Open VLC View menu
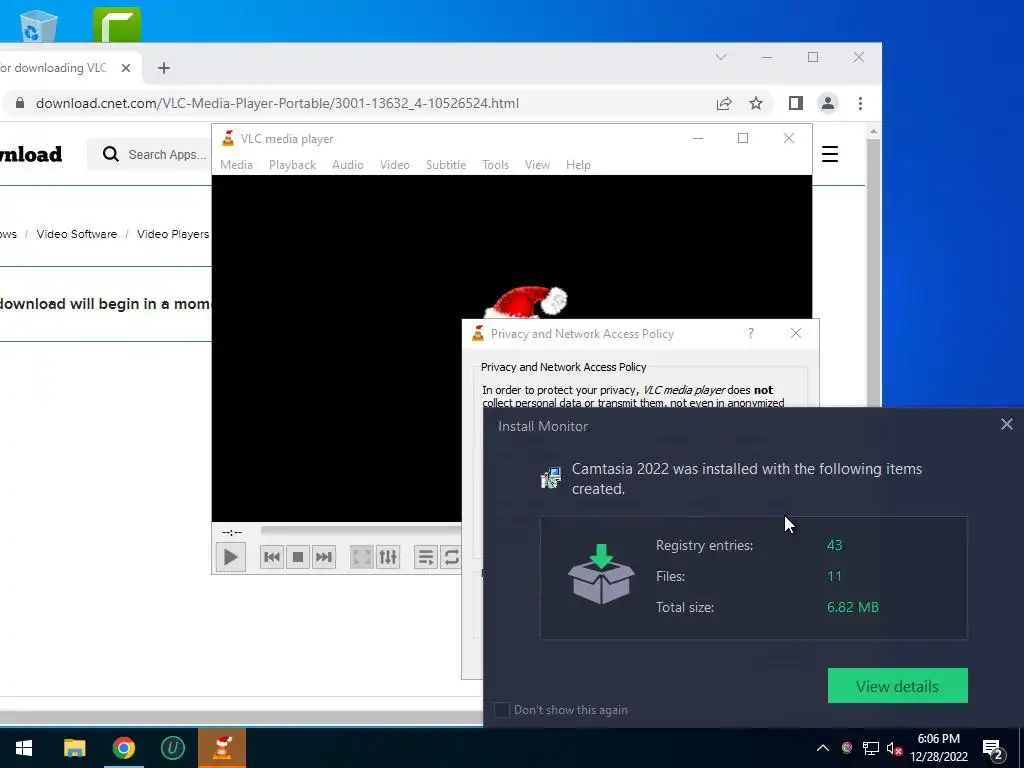This screenshot has height=768, width=1024. pos(537,165)
